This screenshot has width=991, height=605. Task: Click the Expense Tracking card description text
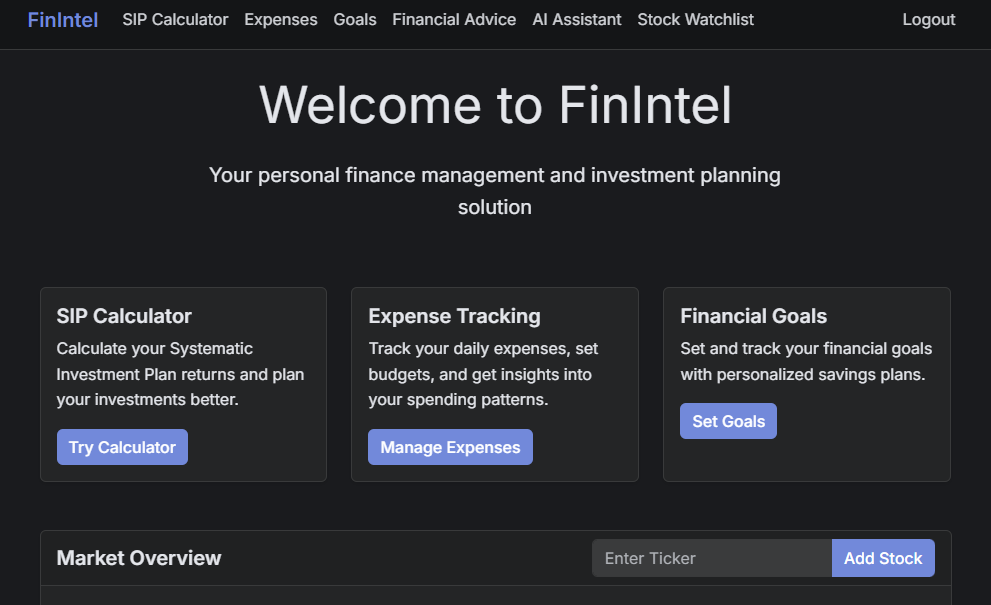tap(483, 374)
